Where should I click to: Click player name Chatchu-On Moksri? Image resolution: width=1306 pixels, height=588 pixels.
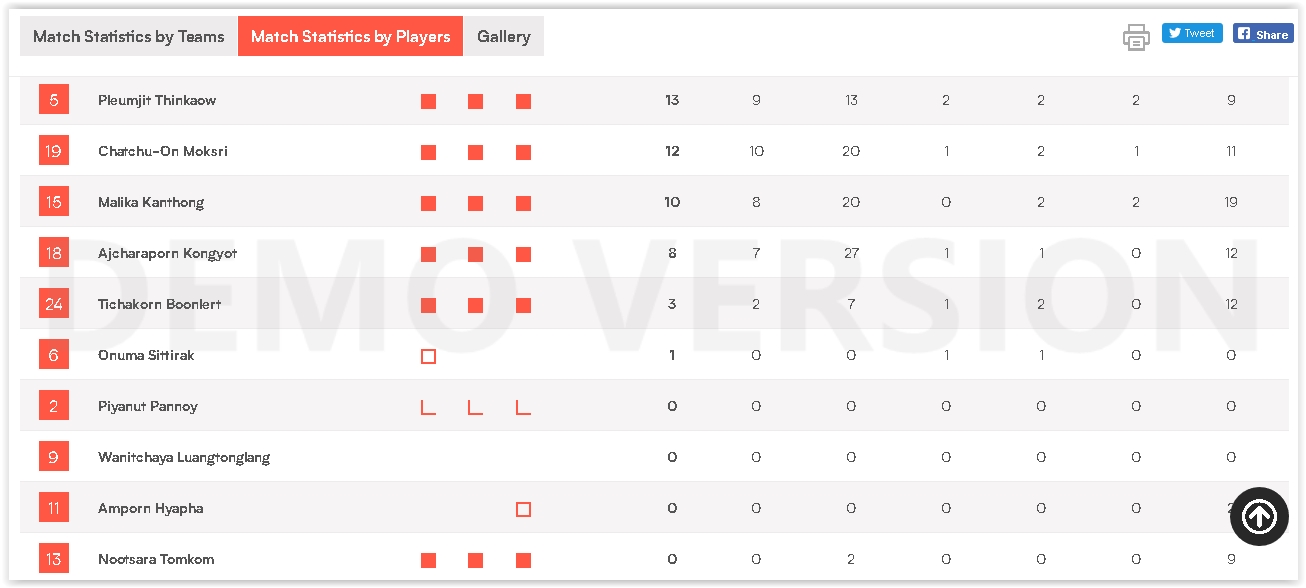[x=163, y=151]
